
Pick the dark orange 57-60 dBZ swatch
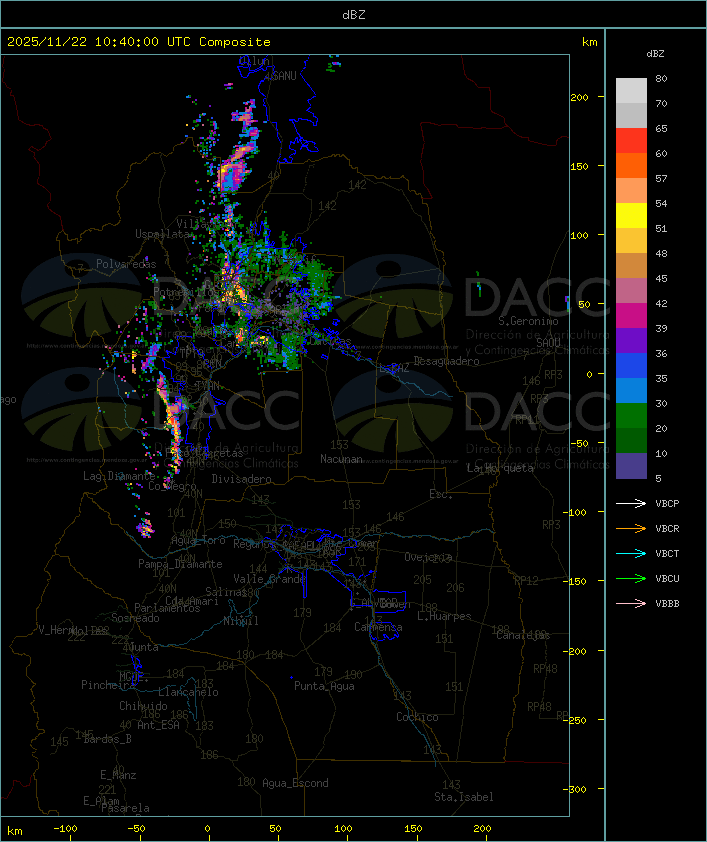click(x=631, y=166)
